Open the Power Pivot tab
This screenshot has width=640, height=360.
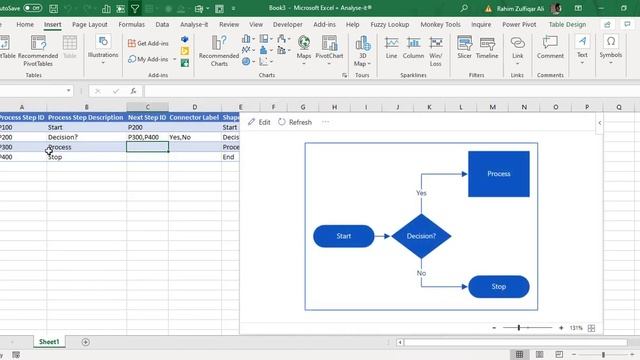(x=519, y=24)
